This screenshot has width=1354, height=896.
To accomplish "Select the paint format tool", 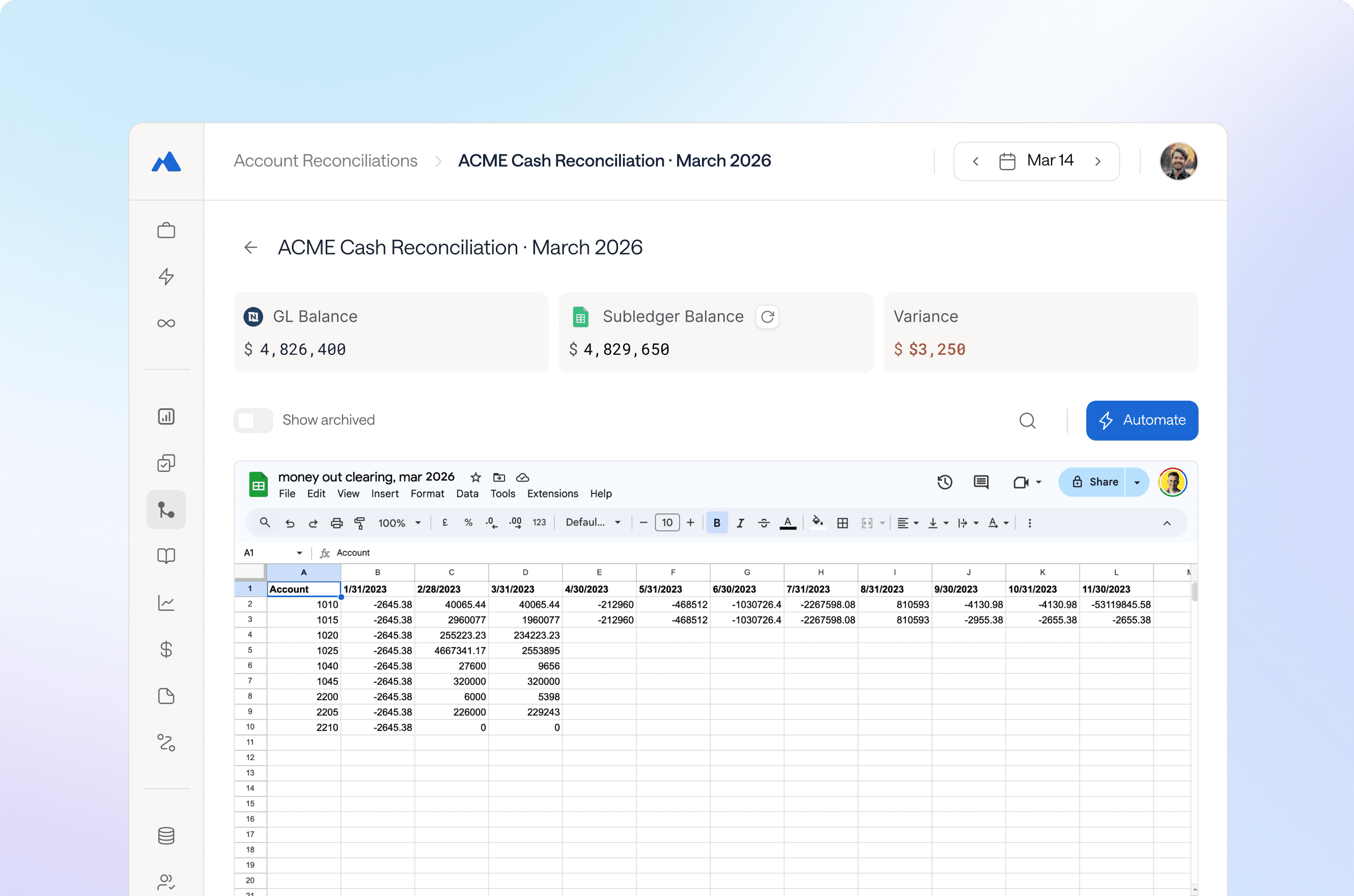I will 360,523.
